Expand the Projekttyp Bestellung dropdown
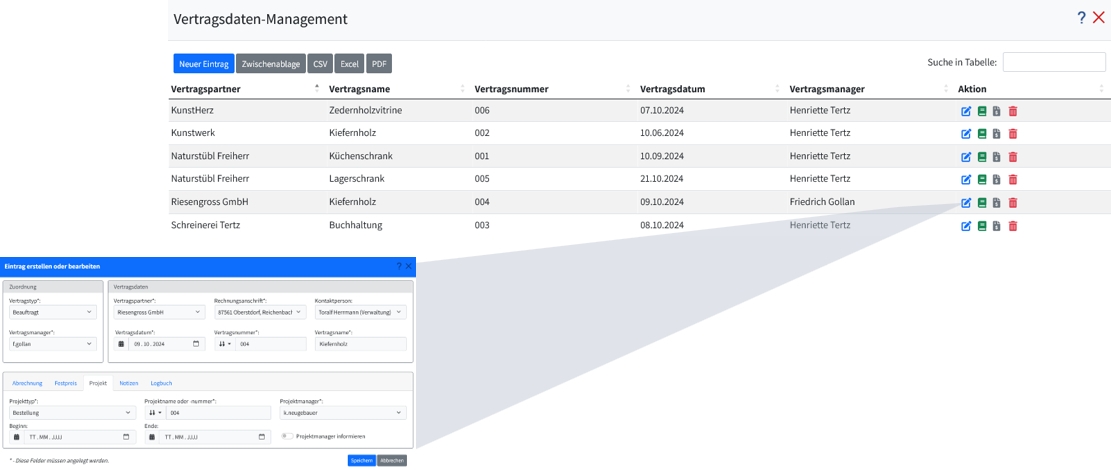 pos(70,412)
